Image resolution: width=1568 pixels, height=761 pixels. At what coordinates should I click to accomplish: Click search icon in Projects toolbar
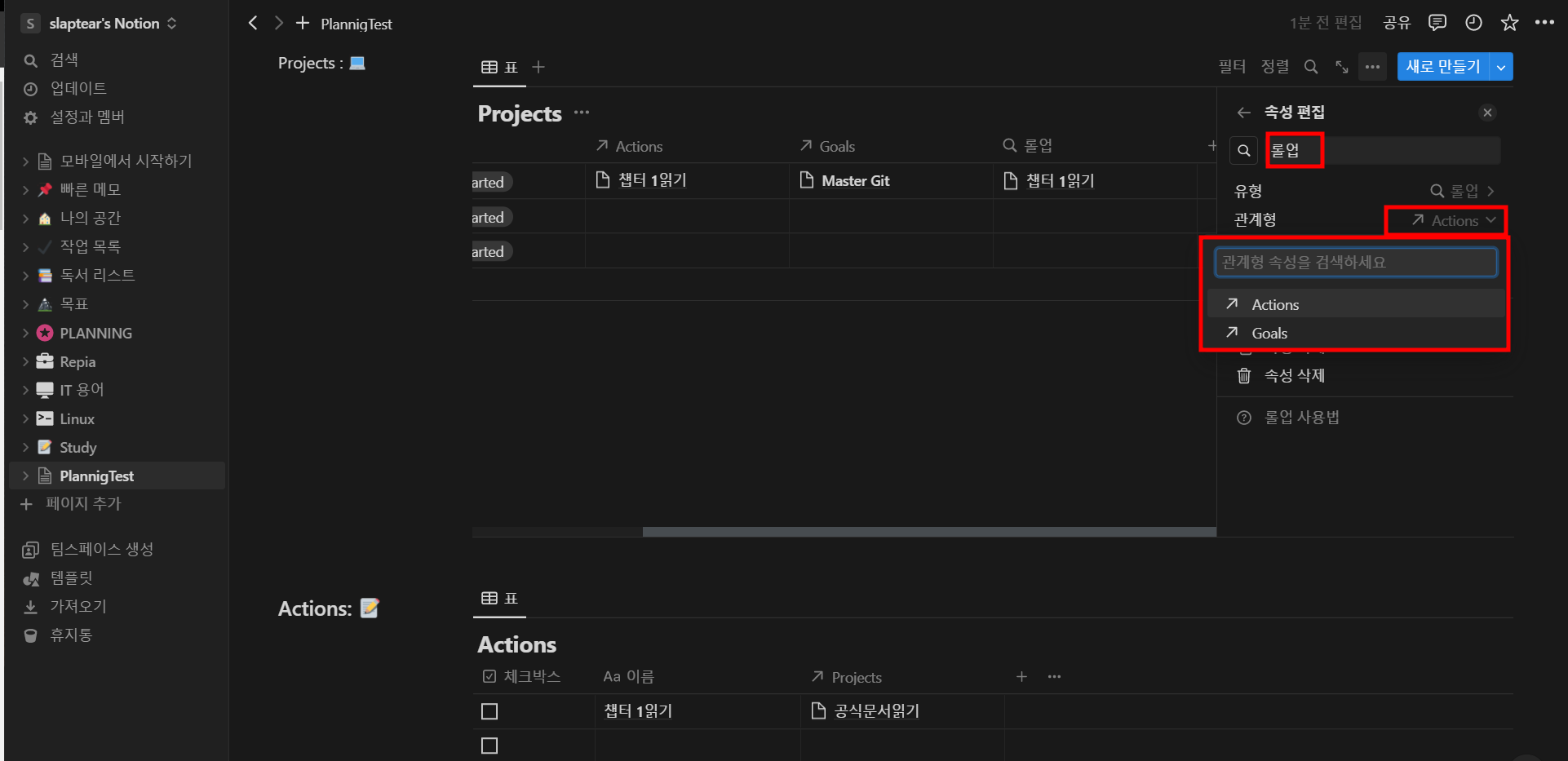tap(1311, 67)
